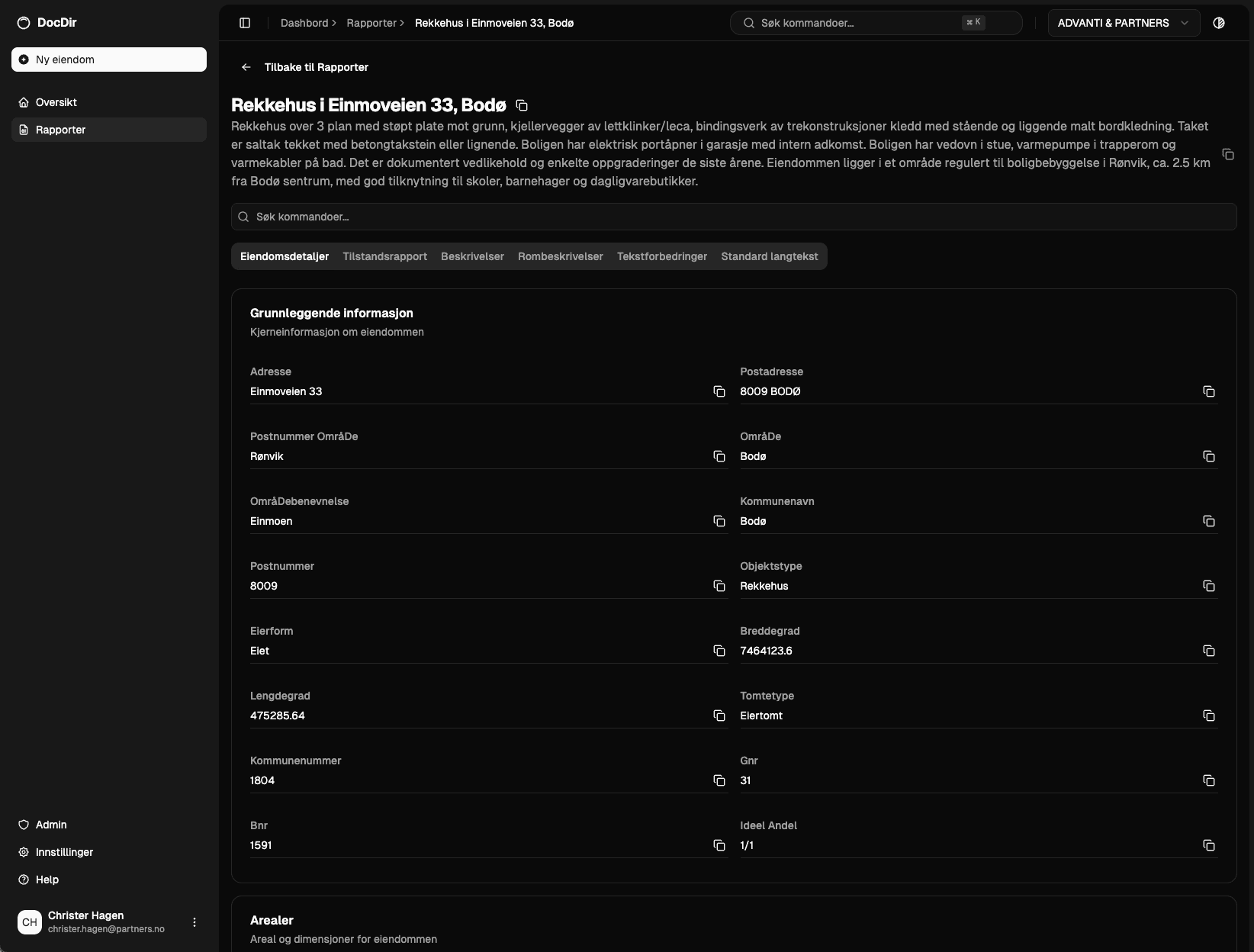Copy the Objektstype Rekkehus value
The image size is (1254, 952).
pyautogui.click(x=1210, y=586)
